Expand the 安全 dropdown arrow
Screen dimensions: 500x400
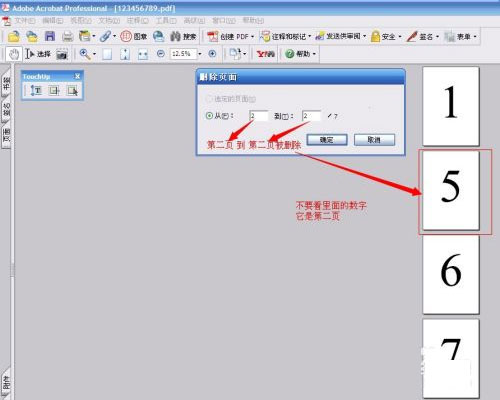point(400,36)
